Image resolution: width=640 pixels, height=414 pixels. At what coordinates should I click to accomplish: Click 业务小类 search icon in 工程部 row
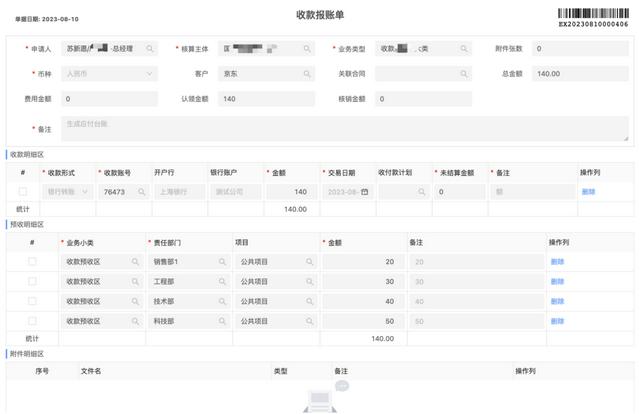click(x=135, y=281)
